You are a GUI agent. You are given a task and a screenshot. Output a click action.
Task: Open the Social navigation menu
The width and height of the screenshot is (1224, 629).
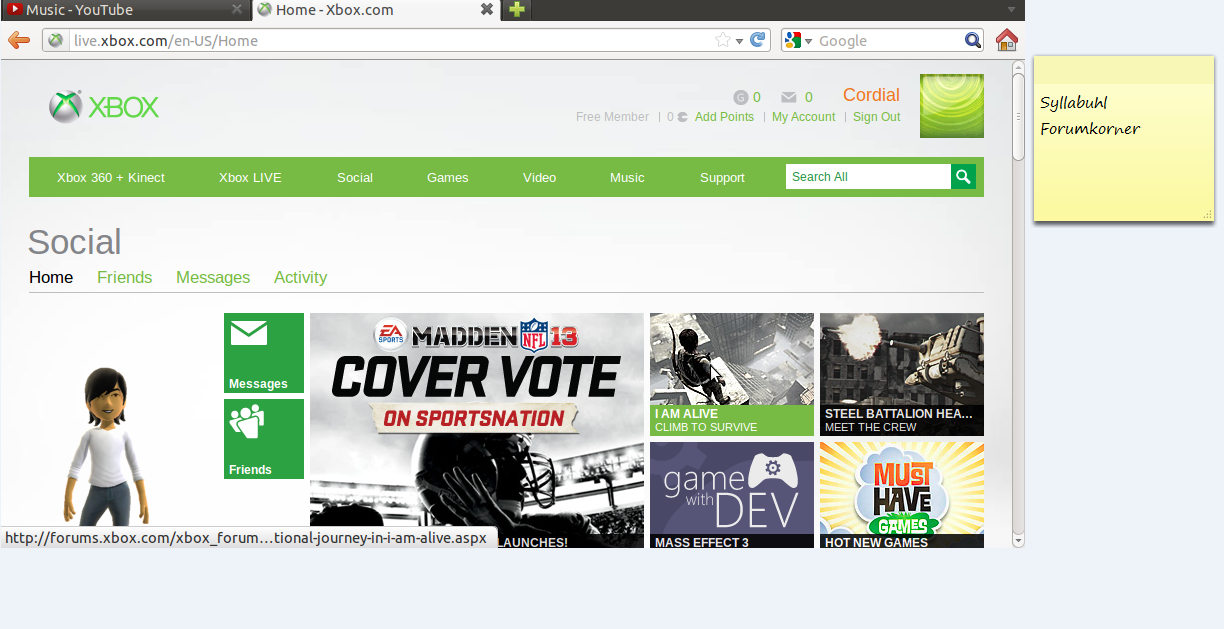pos(355,177)
